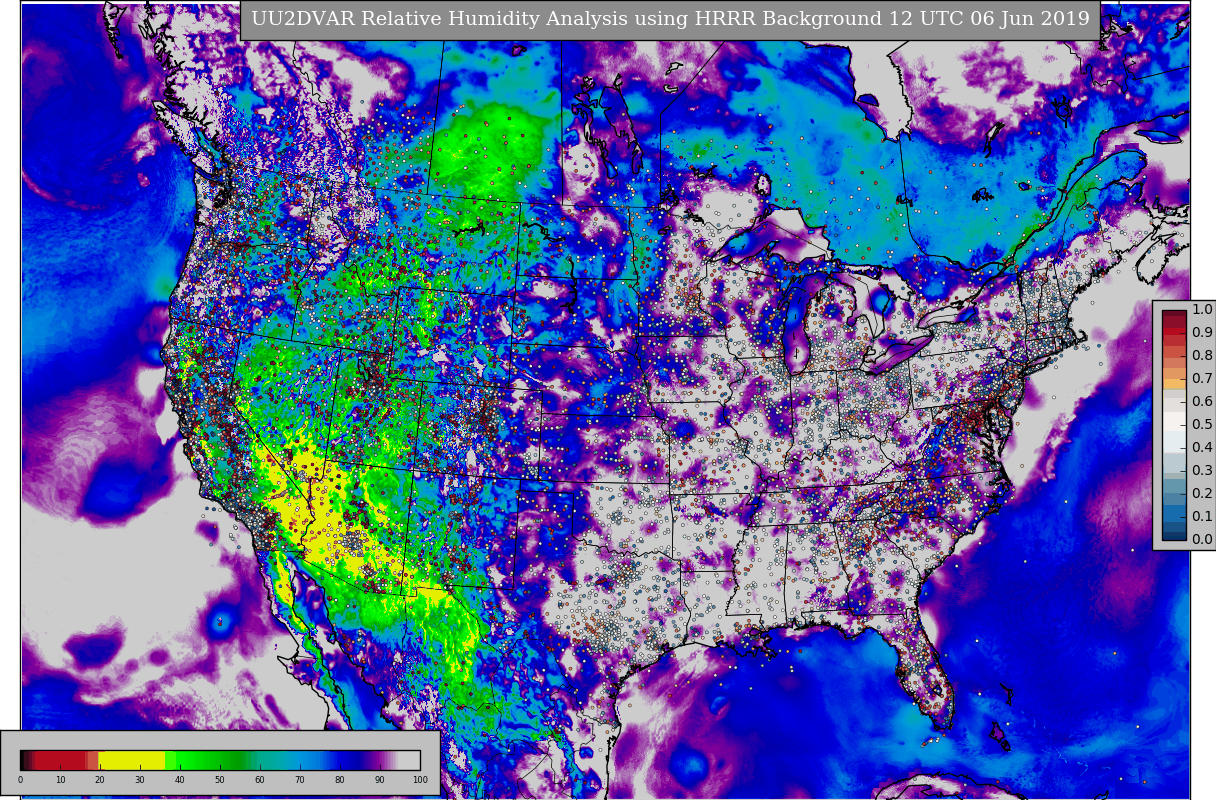The height and width of the screenshot is (800, 1216).
Task: Click the '0.4' label on the right colorbar
Action: (1202, 447)
